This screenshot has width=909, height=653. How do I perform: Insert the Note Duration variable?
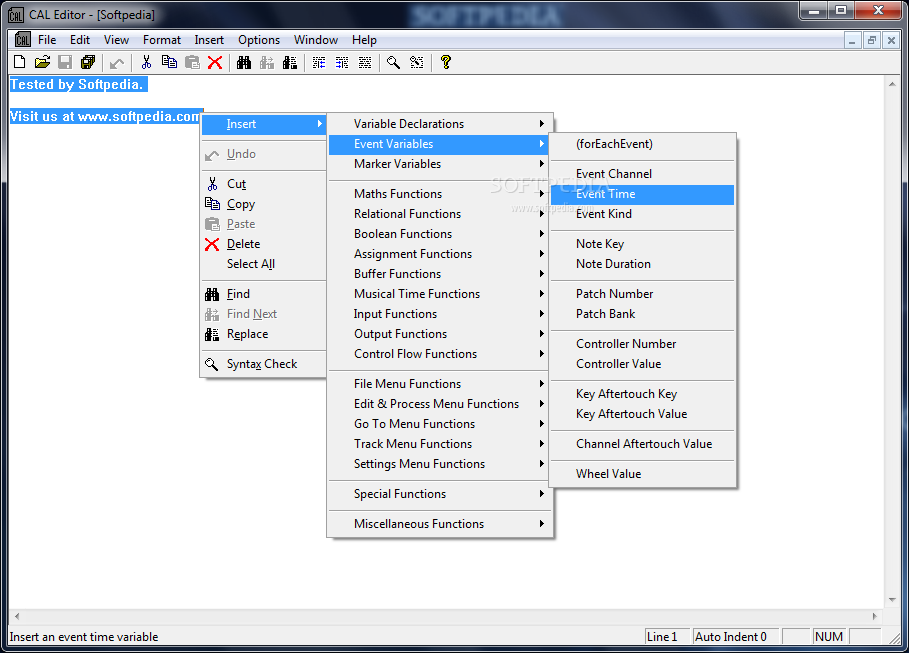642,264
